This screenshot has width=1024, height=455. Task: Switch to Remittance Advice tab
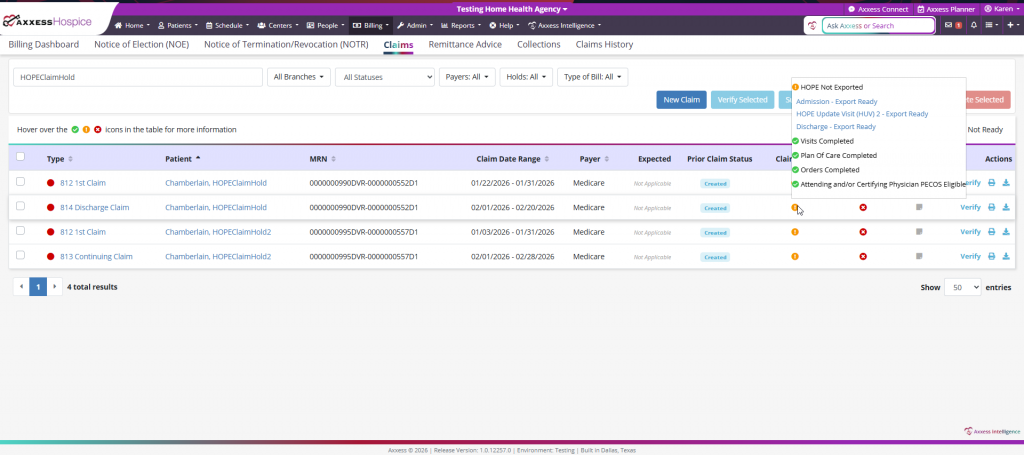tap(465, 45)
